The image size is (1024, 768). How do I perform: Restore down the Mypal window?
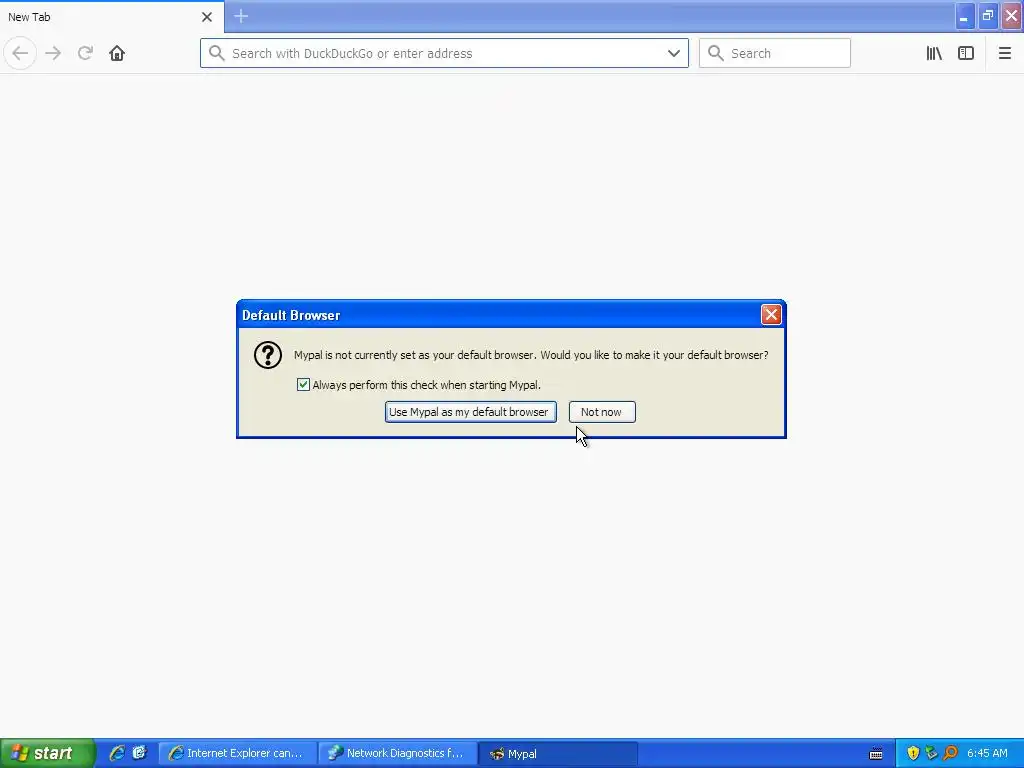point(987,16)
